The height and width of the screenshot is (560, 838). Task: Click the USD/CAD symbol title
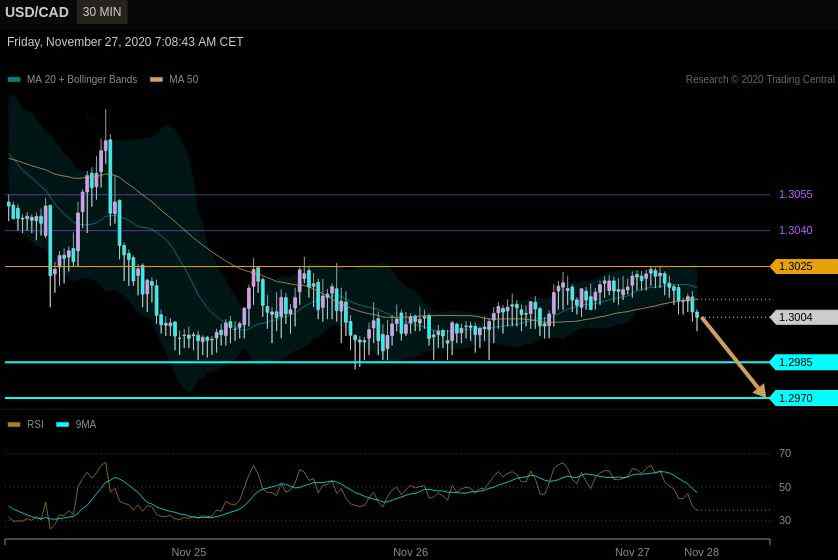point(37,12)
